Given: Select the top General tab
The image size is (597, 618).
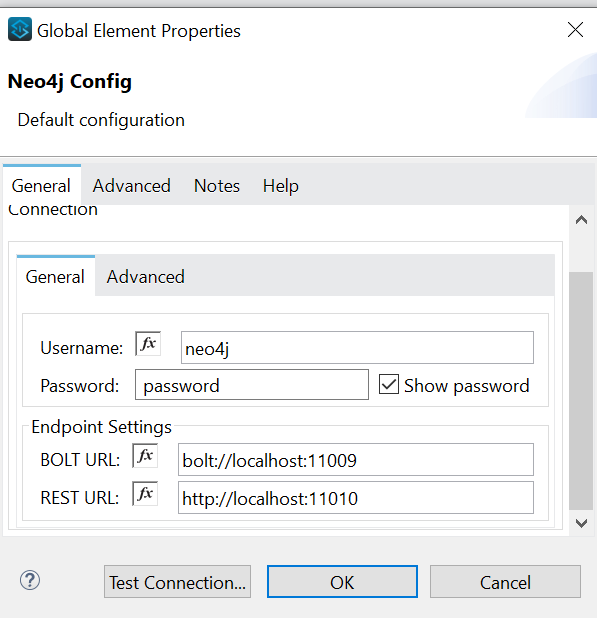Looking at the screenshot, I should click(41, 186).
